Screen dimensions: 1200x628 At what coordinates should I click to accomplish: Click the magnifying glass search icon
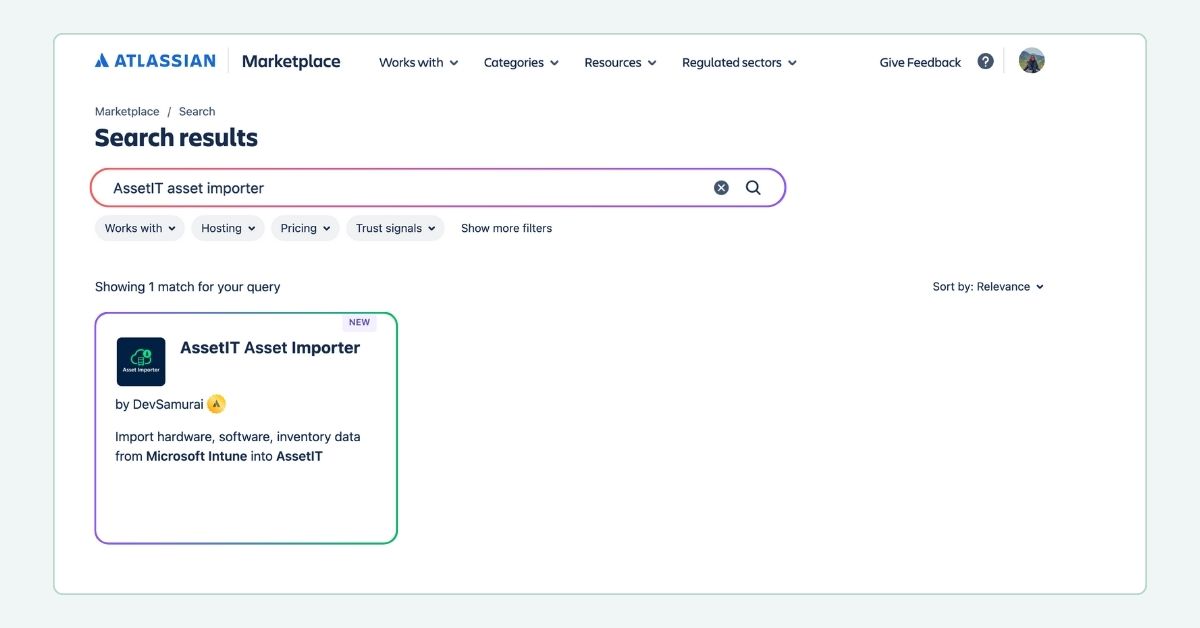[x=753, y=188]
